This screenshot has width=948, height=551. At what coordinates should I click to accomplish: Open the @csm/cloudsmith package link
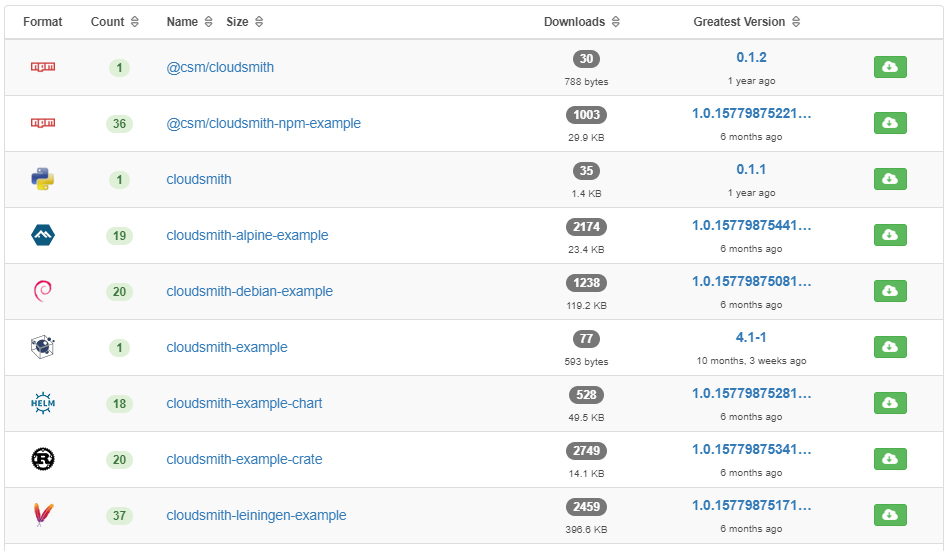pos(220,67)
